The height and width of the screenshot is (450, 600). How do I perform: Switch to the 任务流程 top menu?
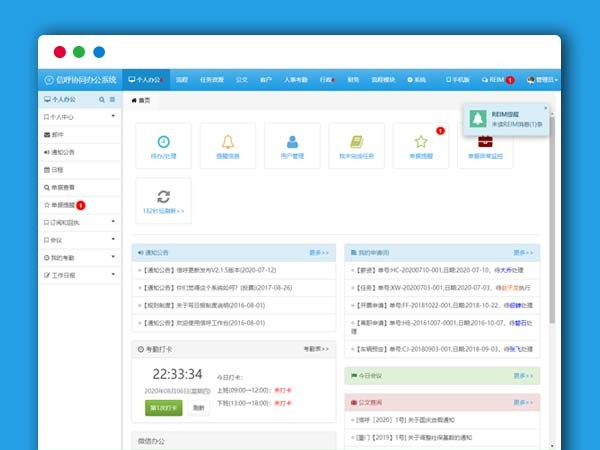coord(212,79)
